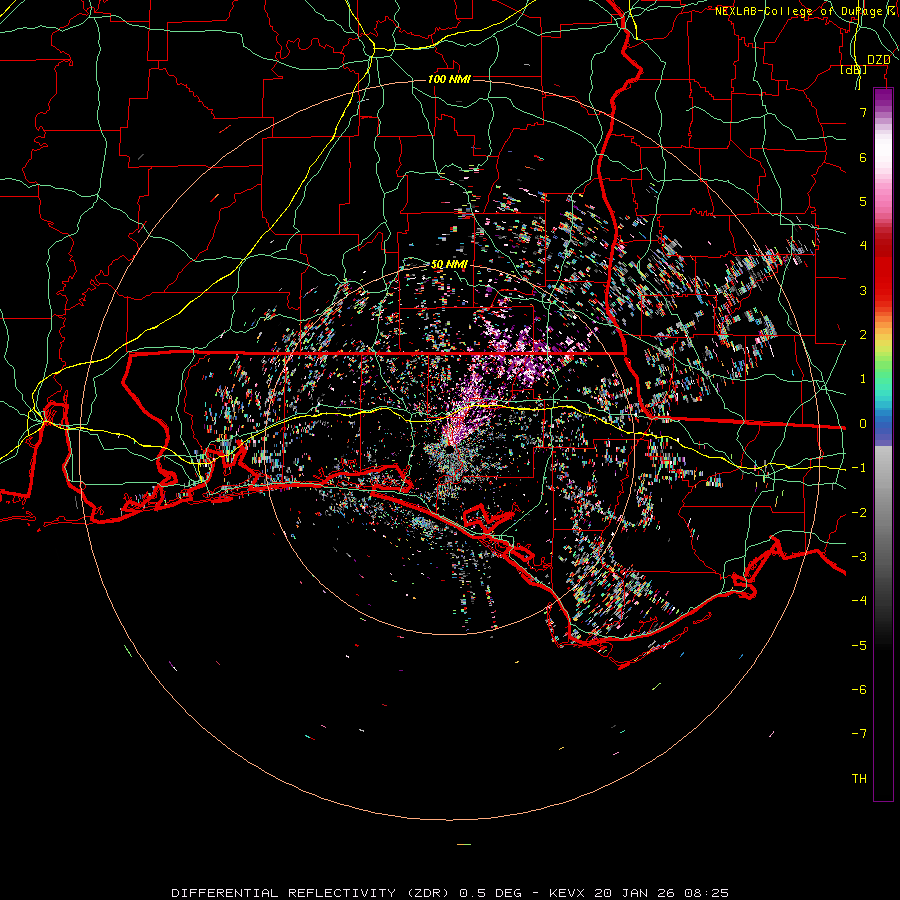The width and height of the screenshot is (900, 900).
Task: Click the scale value 4
Action: (863, 246)
